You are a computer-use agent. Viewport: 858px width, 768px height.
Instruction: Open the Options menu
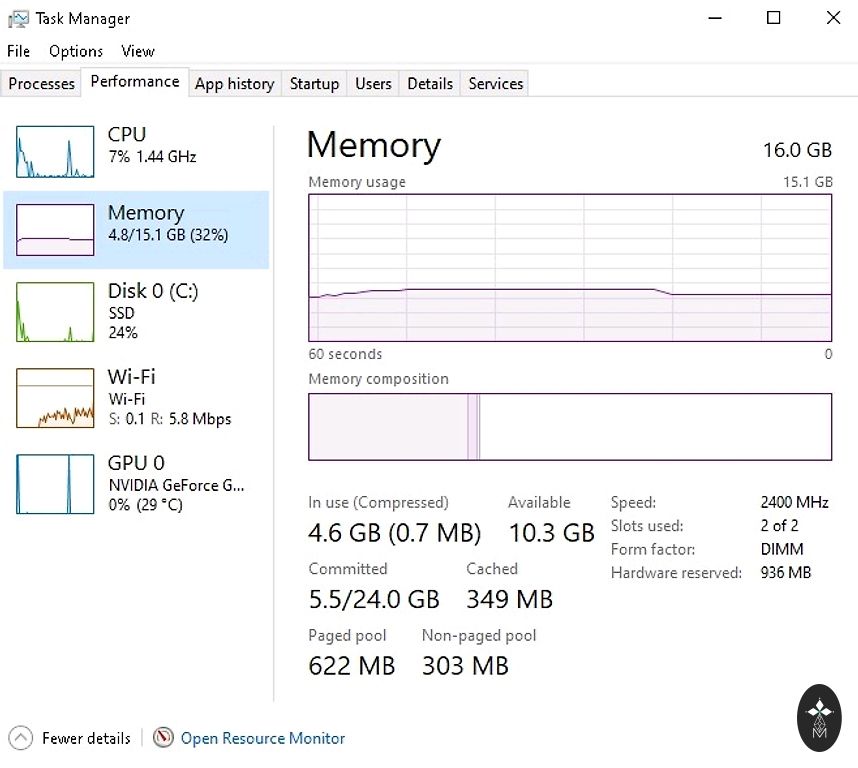tap(76, 51)
